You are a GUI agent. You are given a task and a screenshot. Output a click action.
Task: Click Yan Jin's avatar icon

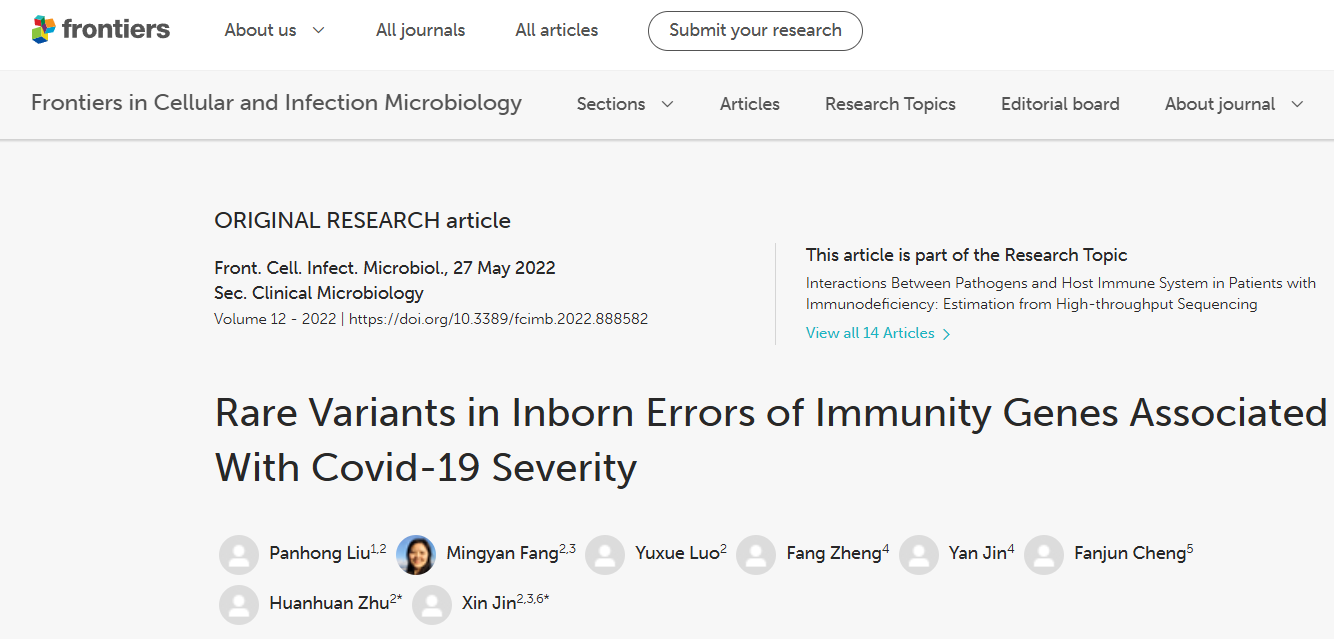919,555
